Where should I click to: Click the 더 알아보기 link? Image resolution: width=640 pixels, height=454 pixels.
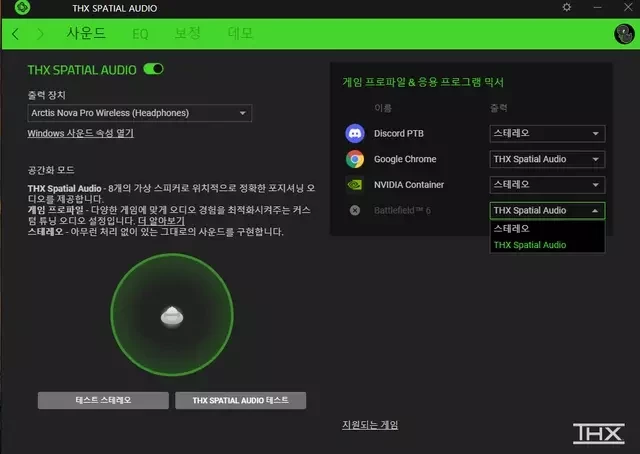pos(161,221)
